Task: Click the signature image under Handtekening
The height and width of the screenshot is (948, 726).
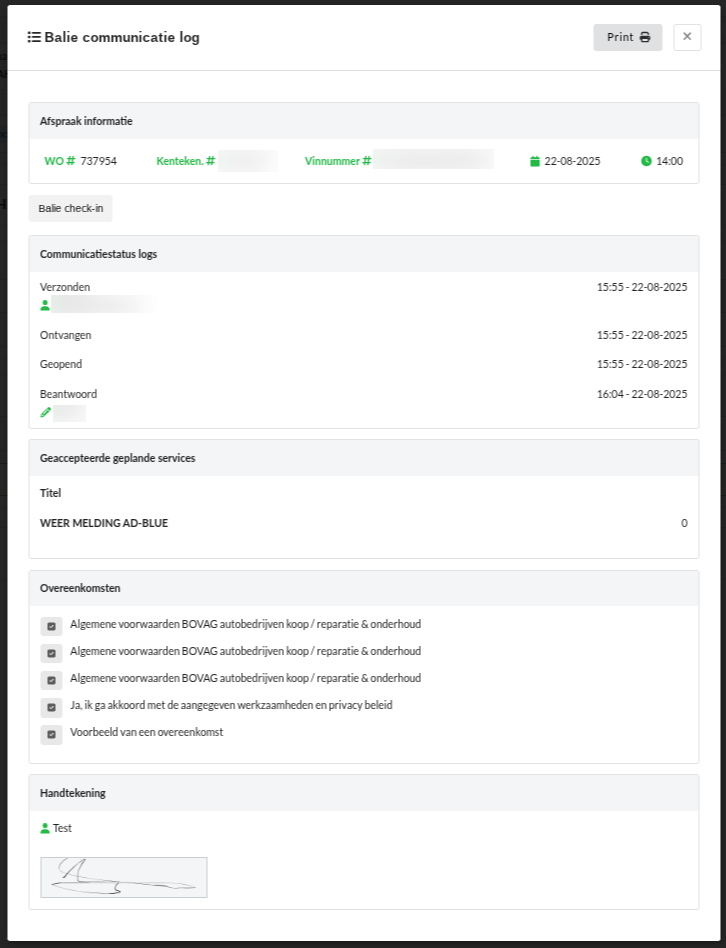Action: 123,877
